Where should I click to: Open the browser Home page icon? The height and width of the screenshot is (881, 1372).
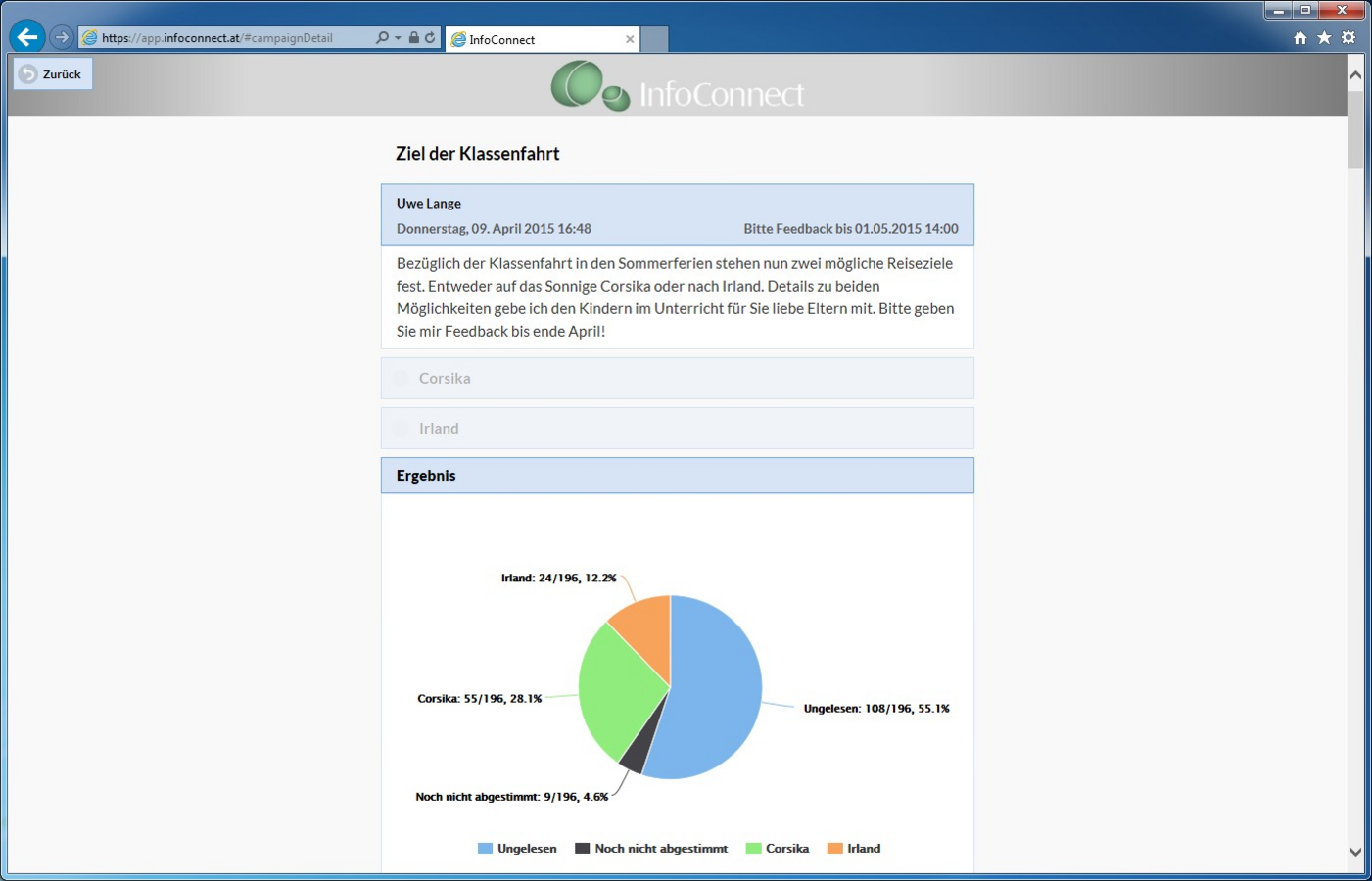click(x=1301, y=37)
